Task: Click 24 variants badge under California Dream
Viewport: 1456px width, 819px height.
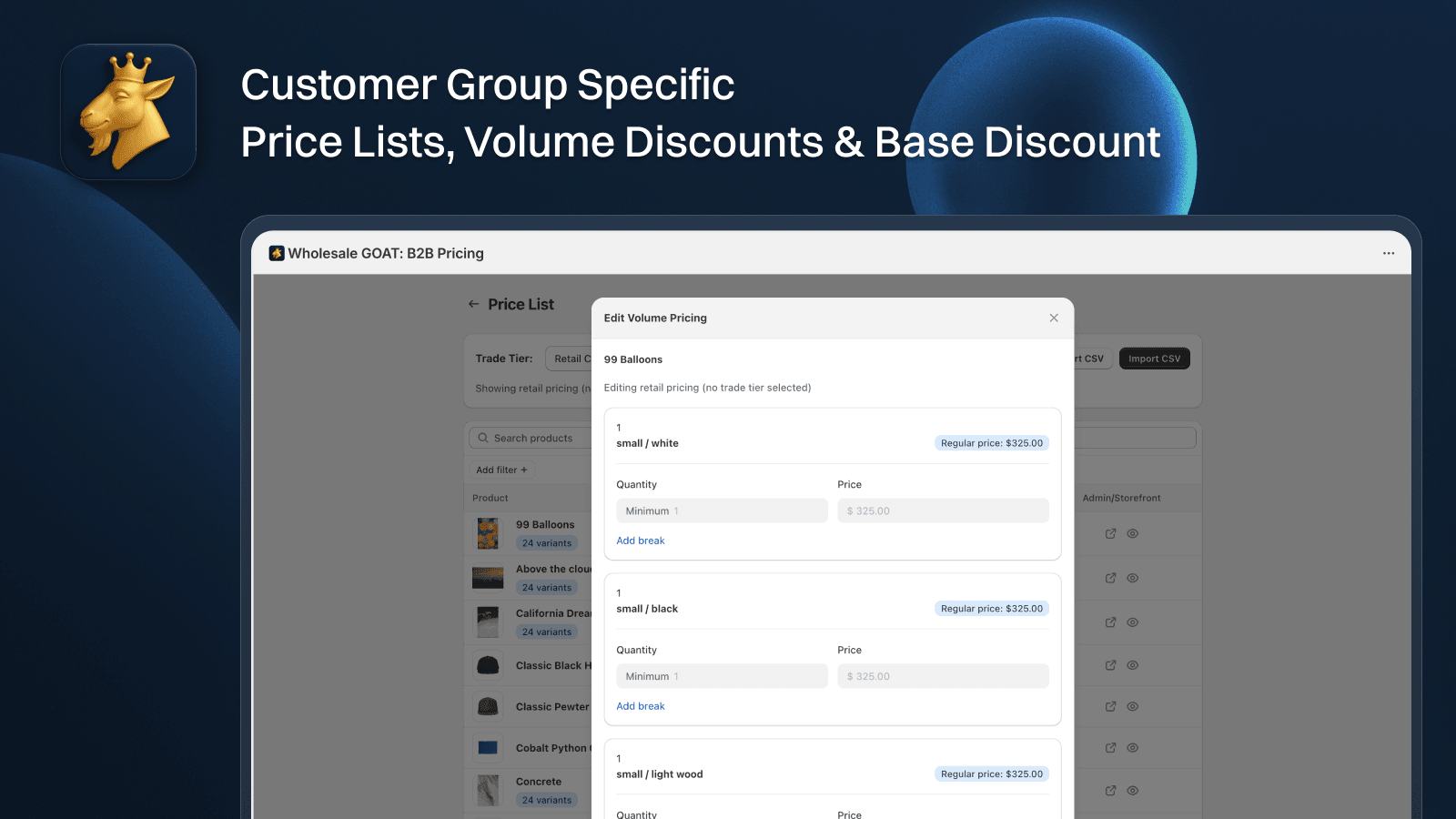Action: [x=547, y=632]
